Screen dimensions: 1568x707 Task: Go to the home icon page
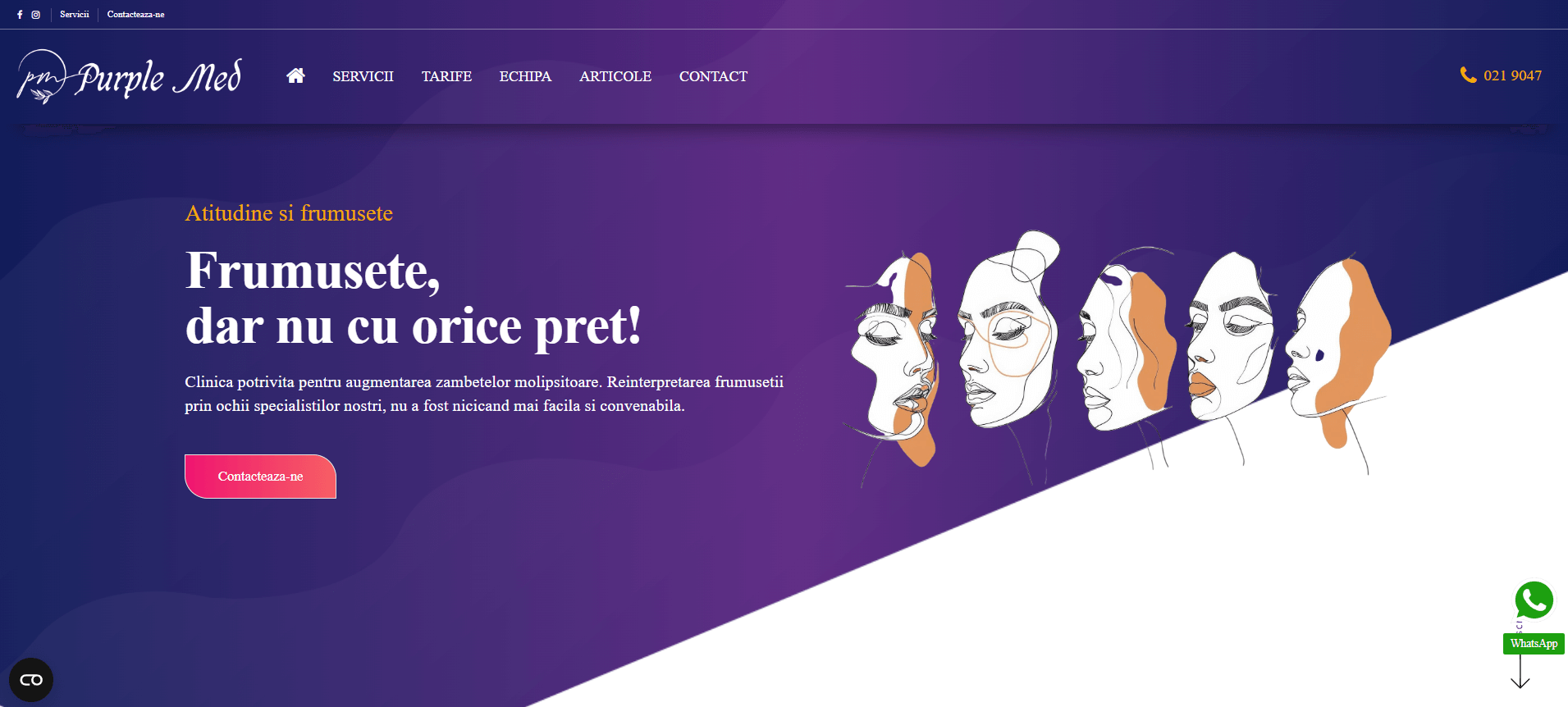tap(295, 75)
